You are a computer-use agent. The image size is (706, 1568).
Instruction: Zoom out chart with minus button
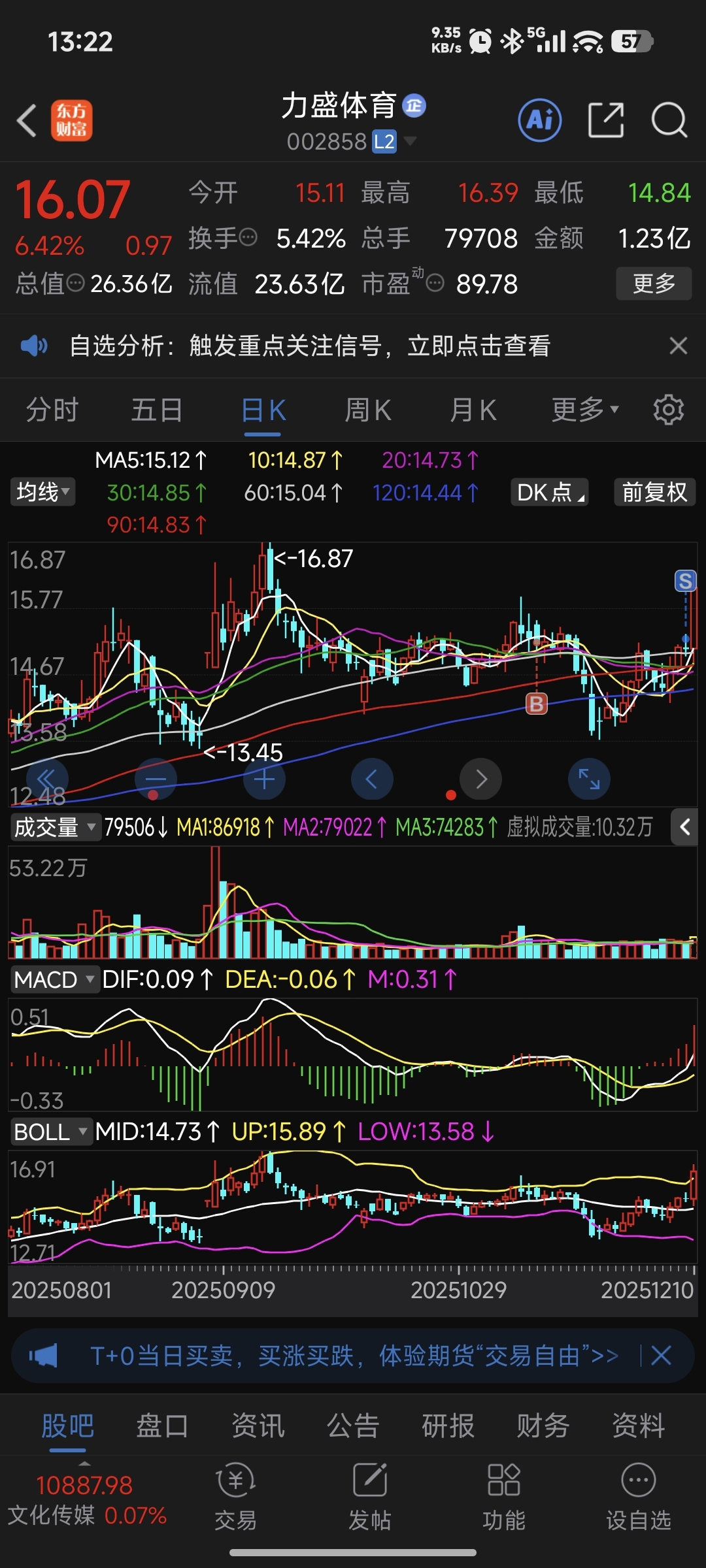[156, 779]
